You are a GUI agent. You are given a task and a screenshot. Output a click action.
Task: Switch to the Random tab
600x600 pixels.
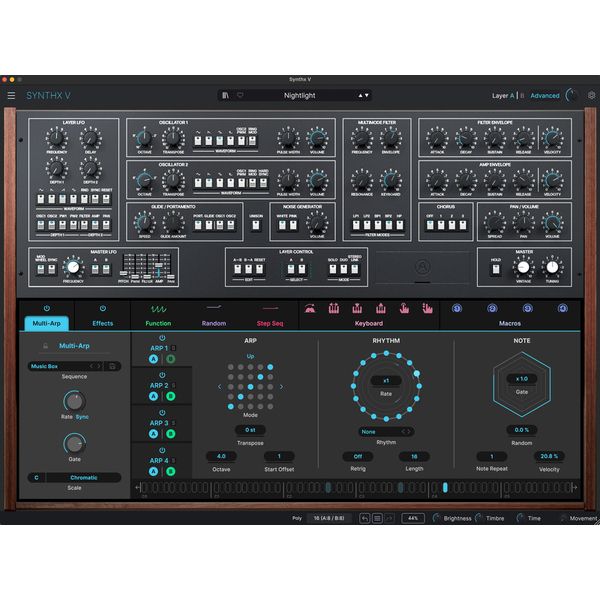click(214, 323)
